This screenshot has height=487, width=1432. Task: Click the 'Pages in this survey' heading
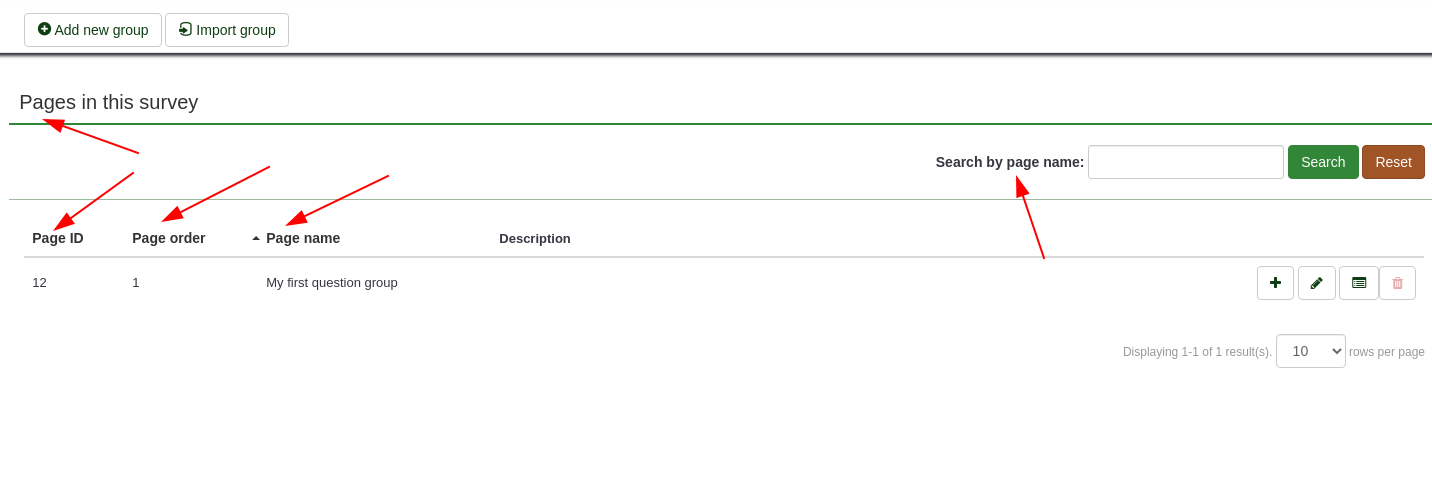click(x=109, y=102)
